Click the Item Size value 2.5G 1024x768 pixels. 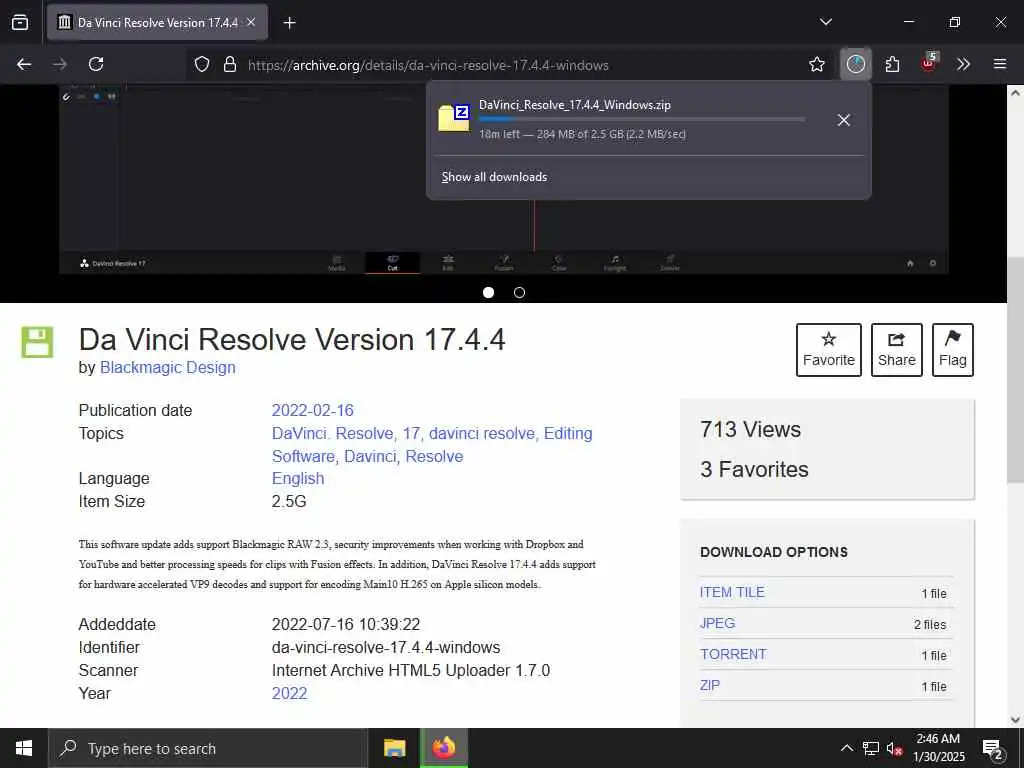click(289, 502)
